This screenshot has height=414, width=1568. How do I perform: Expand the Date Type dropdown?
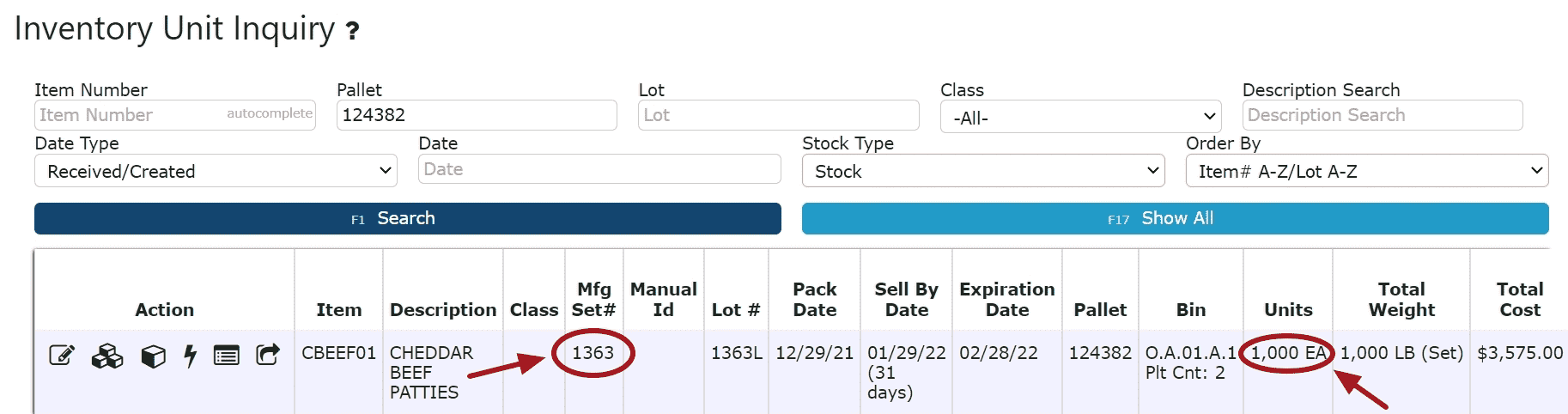pyautogui.click(x=216, y=171)
